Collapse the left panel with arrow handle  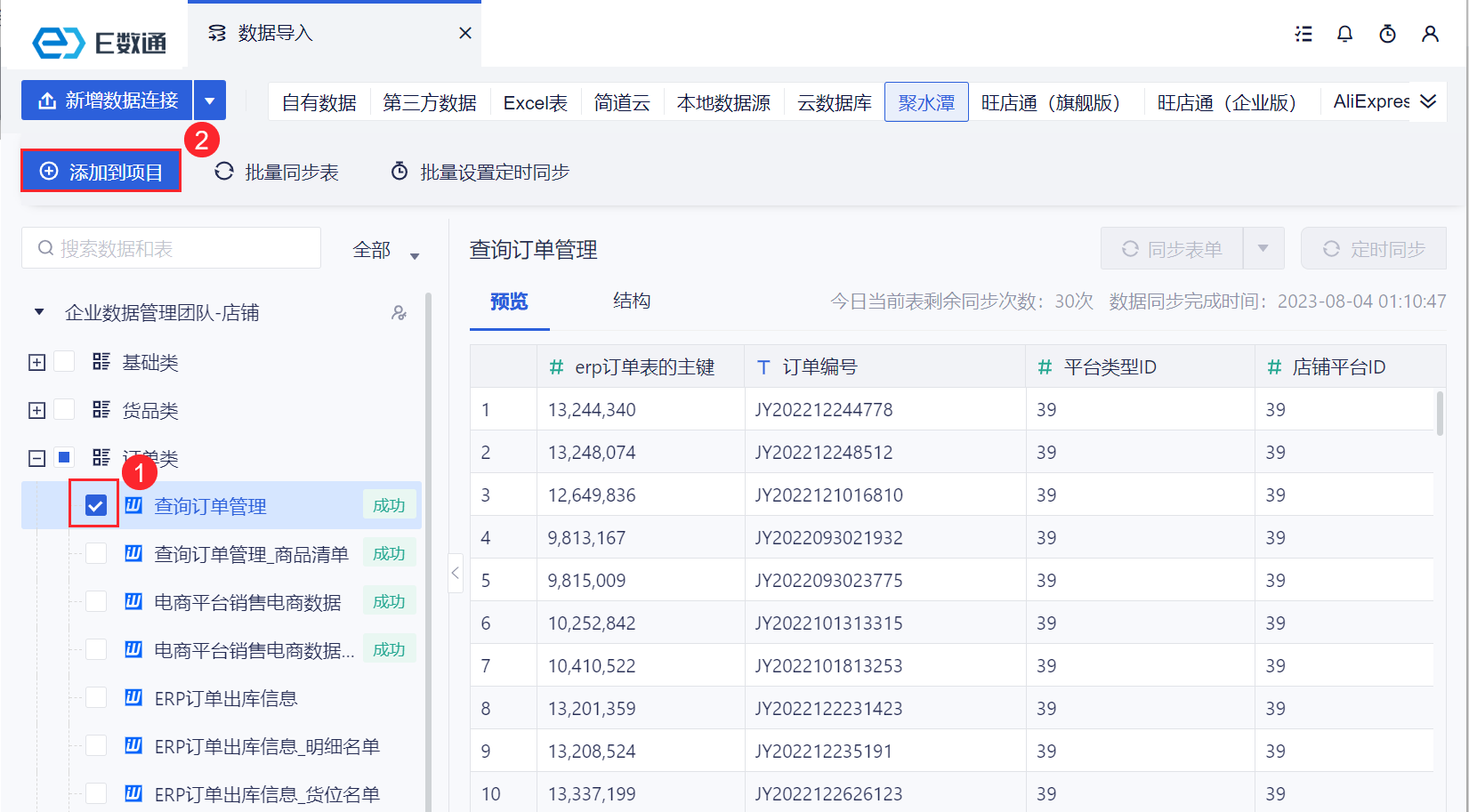point(456,574)
